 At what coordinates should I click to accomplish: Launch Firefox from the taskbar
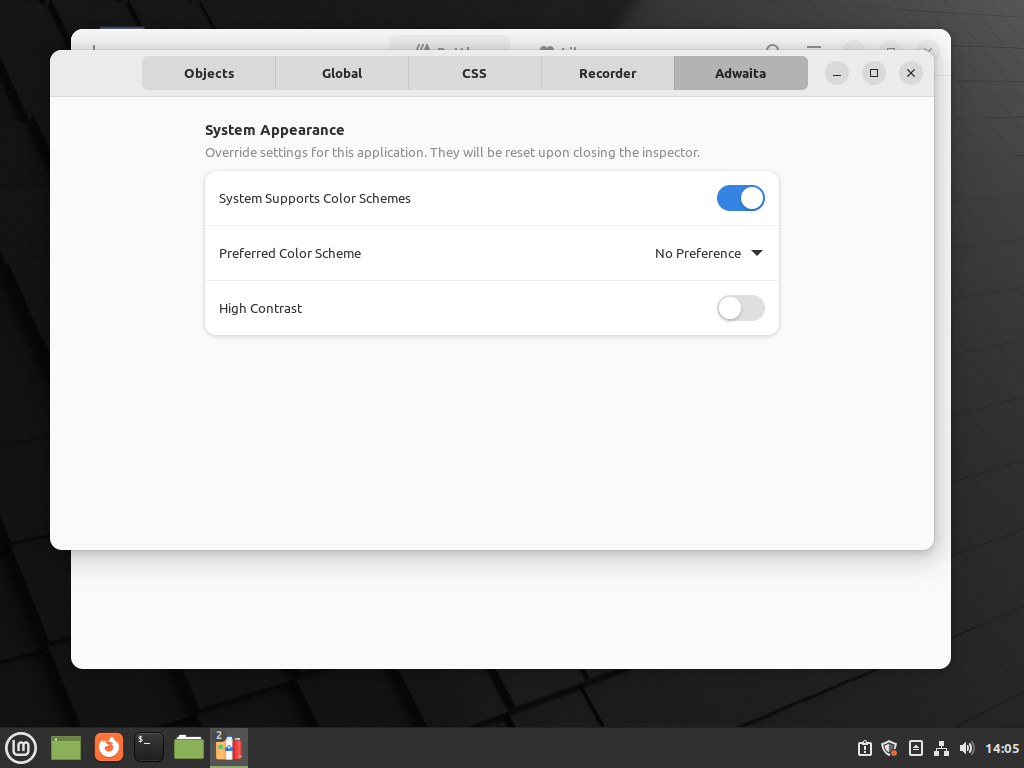click(108, 748)
